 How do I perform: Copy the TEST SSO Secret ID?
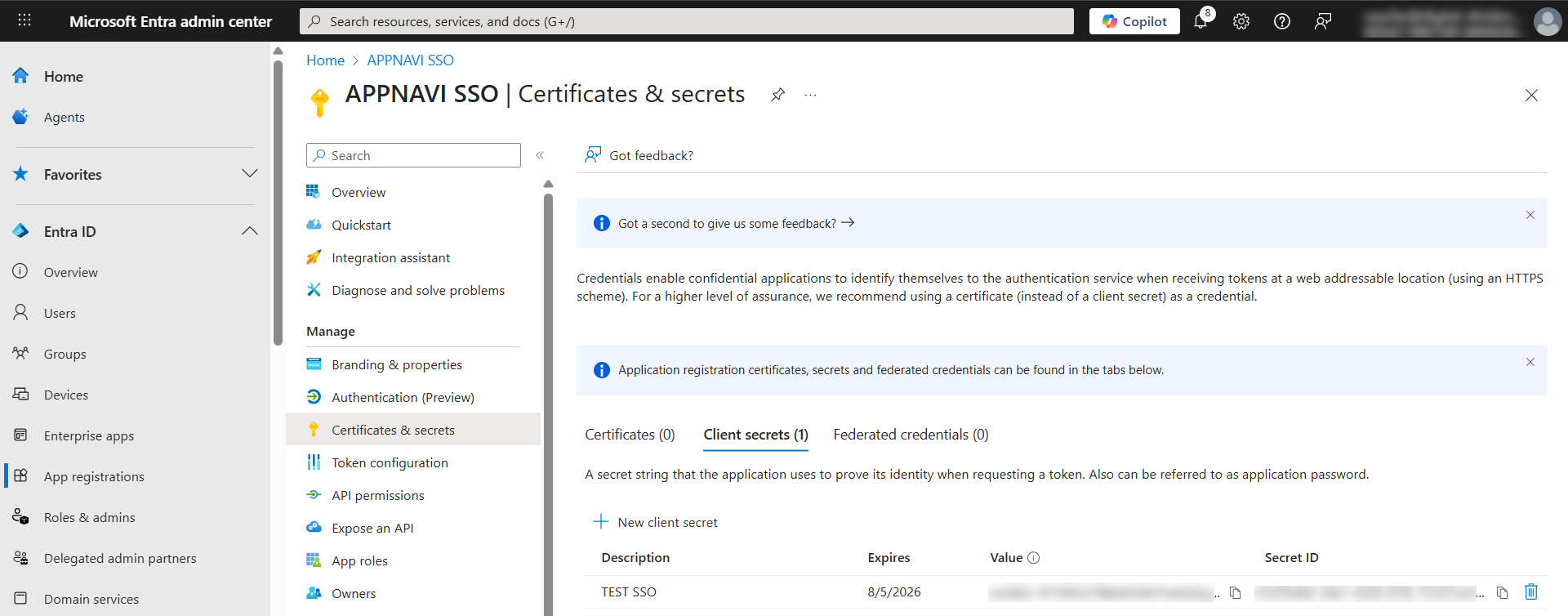[x=1502, y=593]
